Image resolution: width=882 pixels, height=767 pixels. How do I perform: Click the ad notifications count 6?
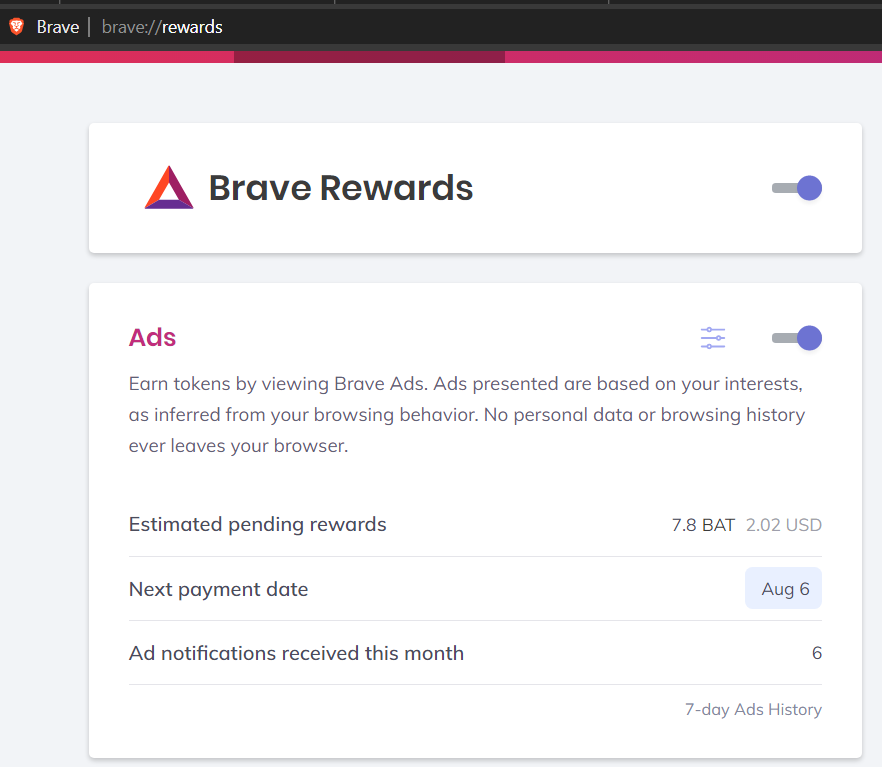(x=816, y=653)
